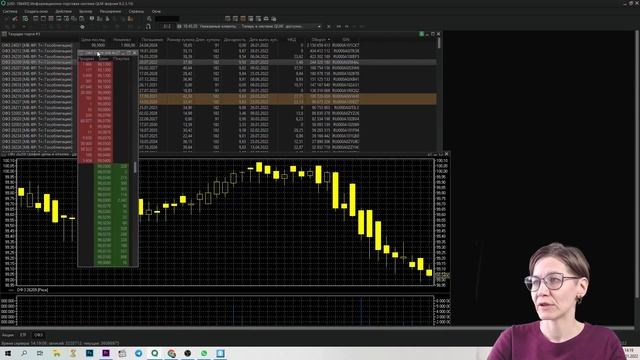Click the Размер купона column header
The image size is (640, 360).
(180, 40)
